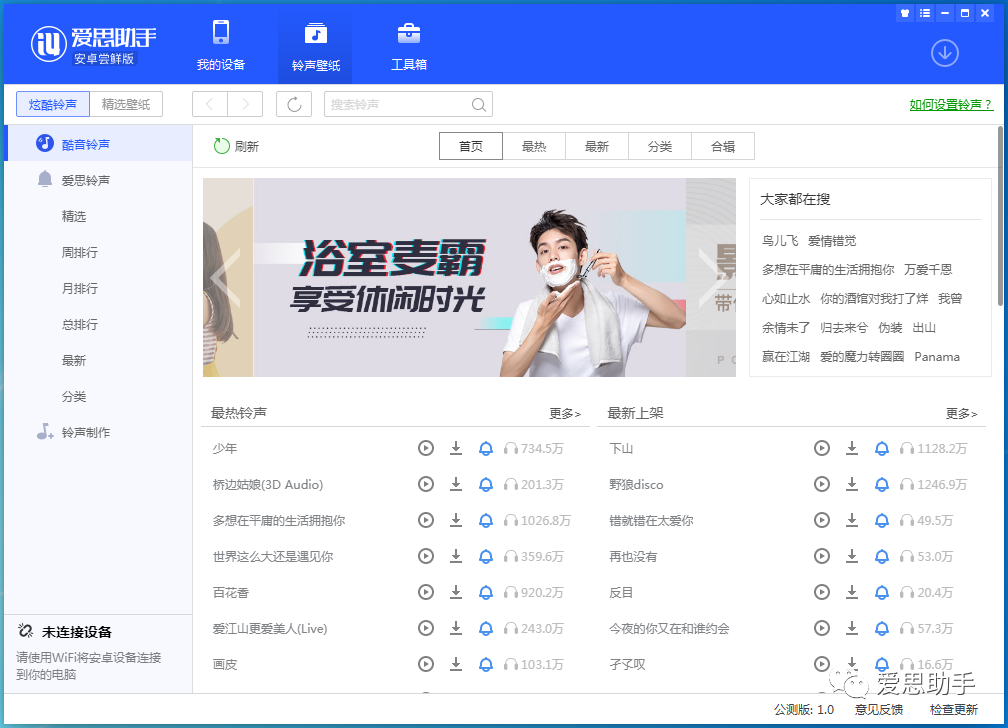
Task: Click the skin/theme shirt icon in title bar
Action: pos(904,13)
